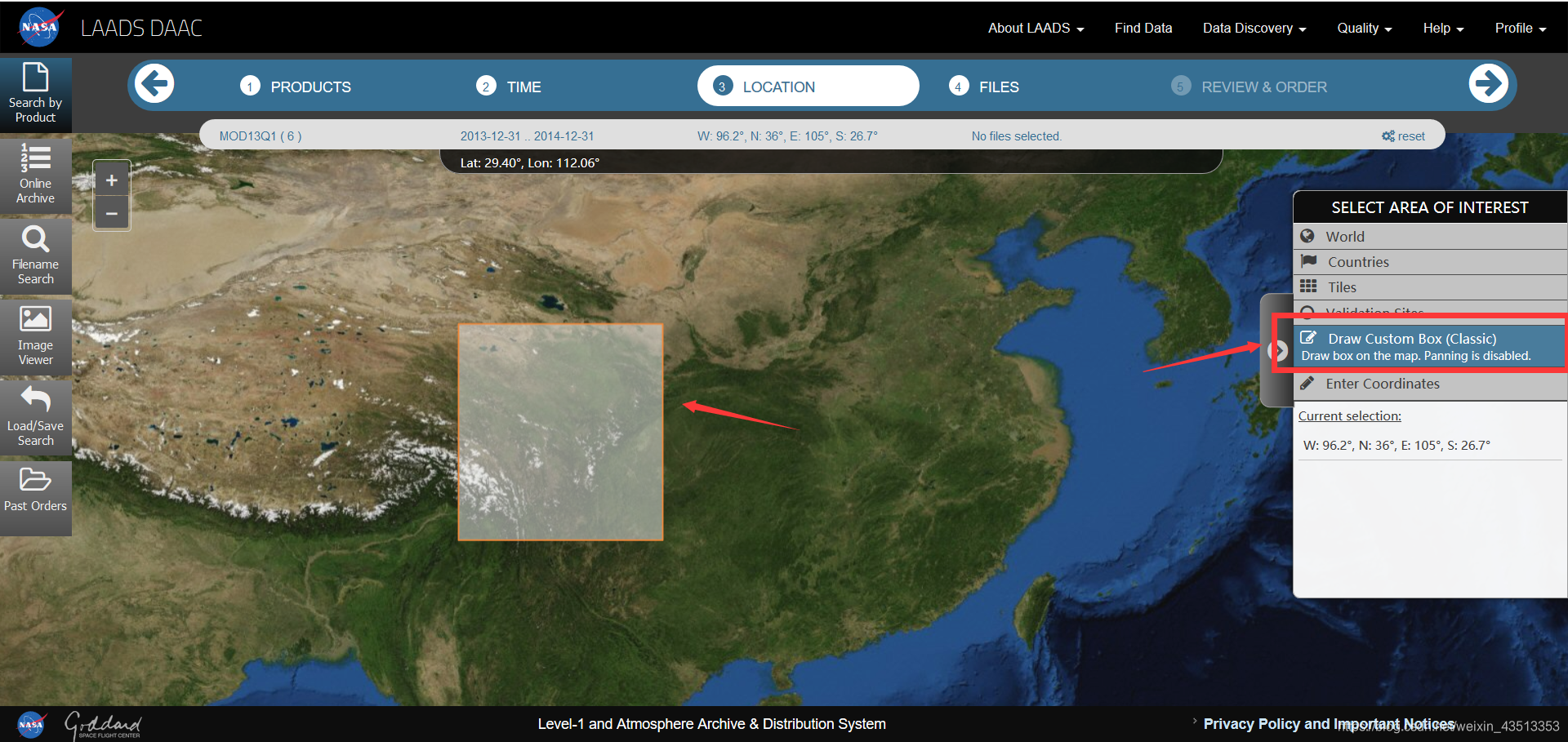
Task: Click the NASA logo in the header
Action: (41, 27)
